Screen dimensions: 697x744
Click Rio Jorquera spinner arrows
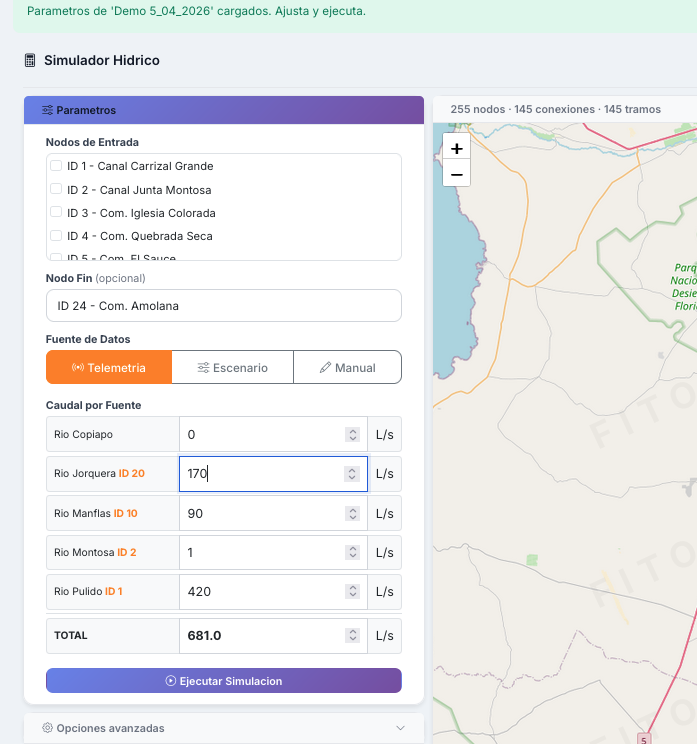352,474
